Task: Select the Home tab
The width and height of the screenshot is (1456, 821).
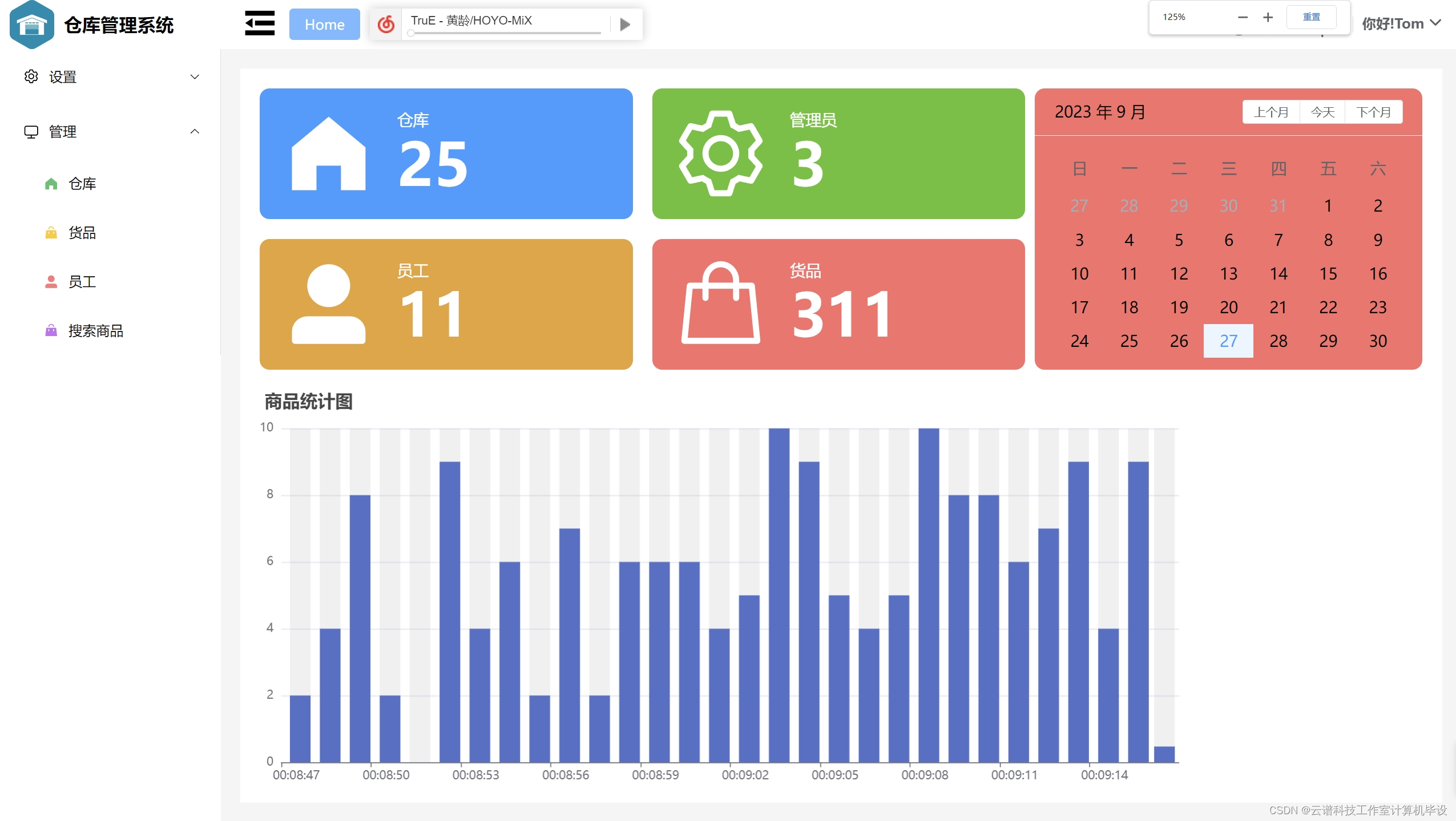Action: pos(324,25)
